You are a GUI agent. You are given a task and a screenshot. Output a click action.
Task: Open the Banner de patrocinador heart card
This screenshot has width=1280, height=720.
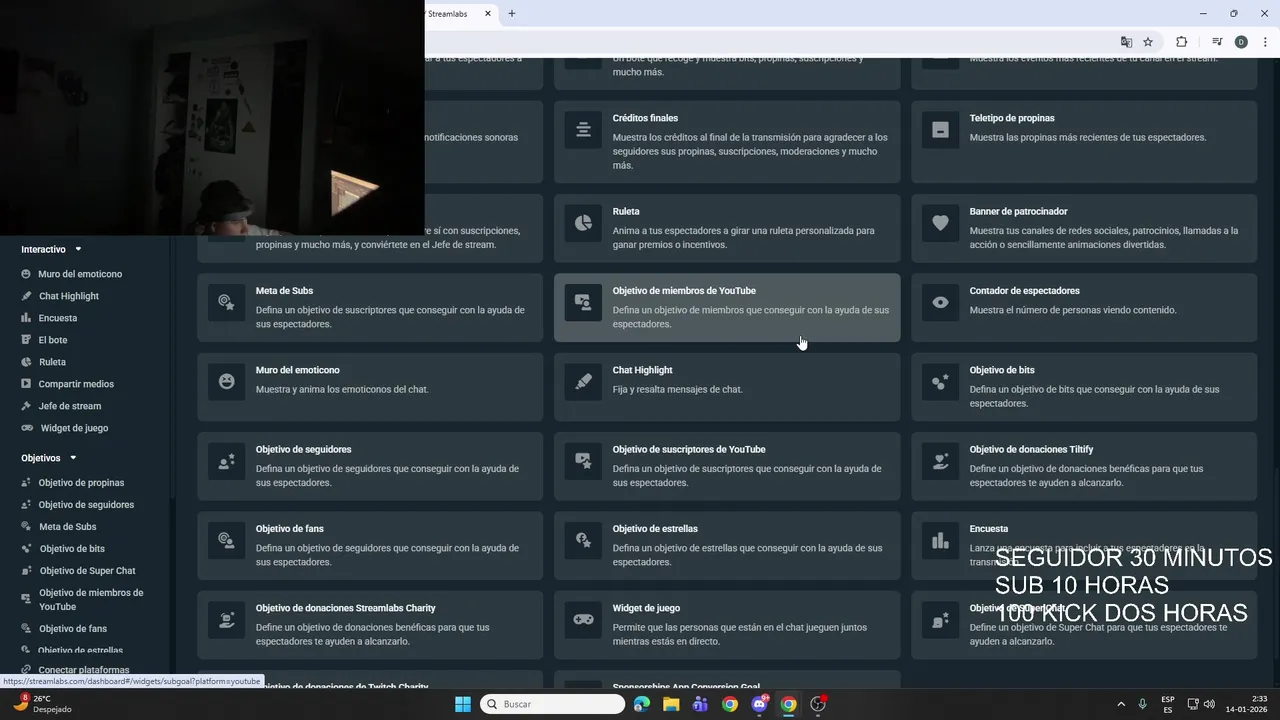1084,228
